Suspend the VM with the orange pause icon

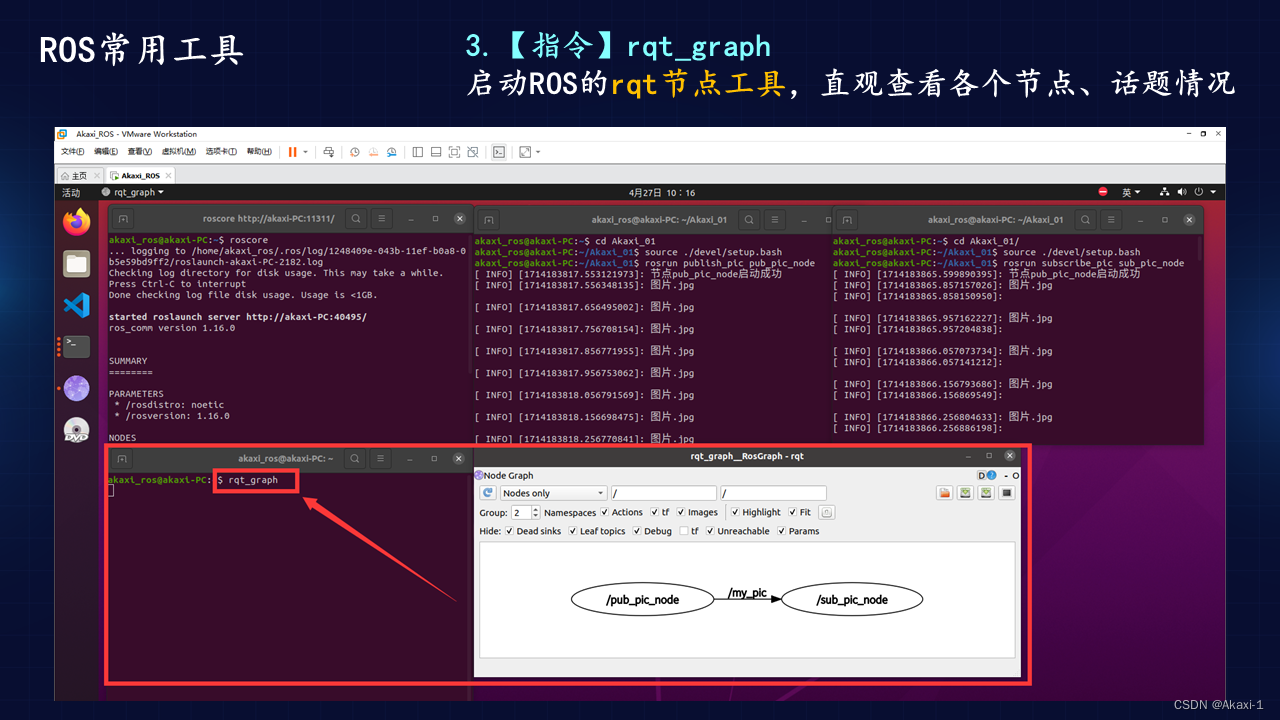[292, 152]
